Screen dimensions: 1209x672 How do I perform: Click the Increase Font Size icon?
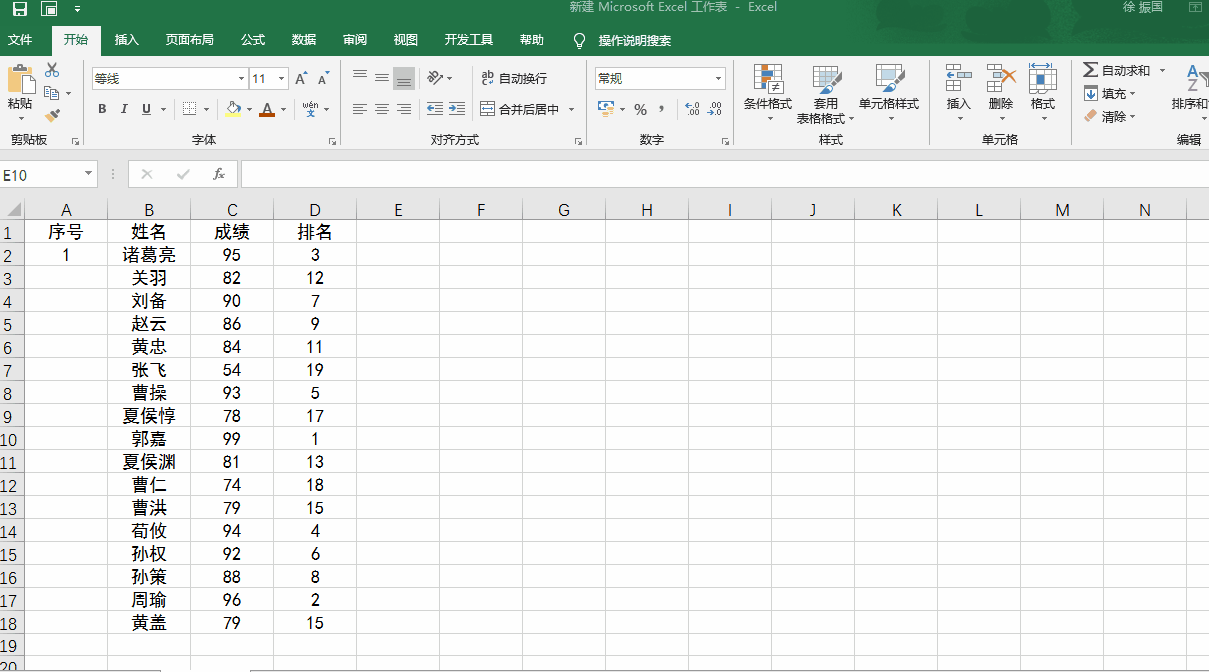[301, 78]
